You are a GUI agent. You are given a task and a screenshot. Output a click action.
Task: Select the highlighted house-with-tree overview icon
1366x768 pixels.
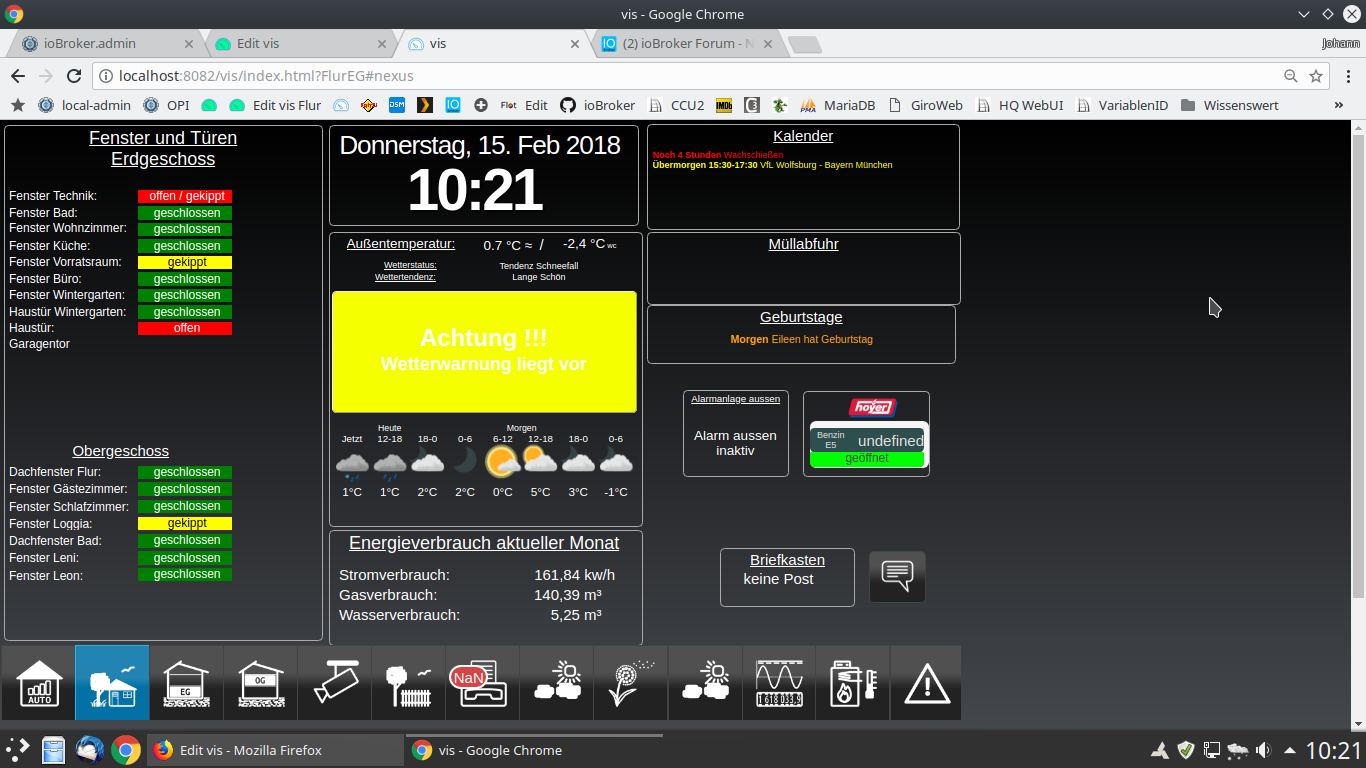(x=112, y=683)
